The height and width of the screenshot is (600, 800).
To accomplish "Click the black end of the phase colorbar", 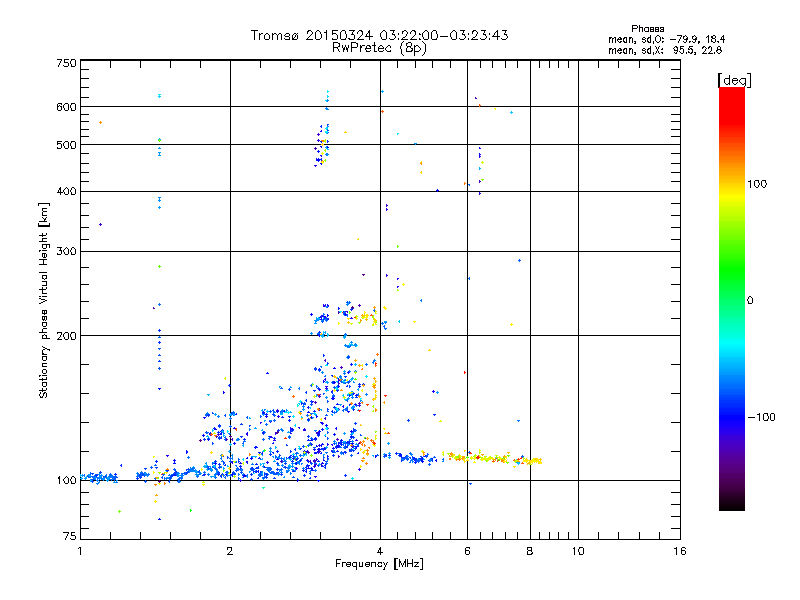I will (732, 503).
